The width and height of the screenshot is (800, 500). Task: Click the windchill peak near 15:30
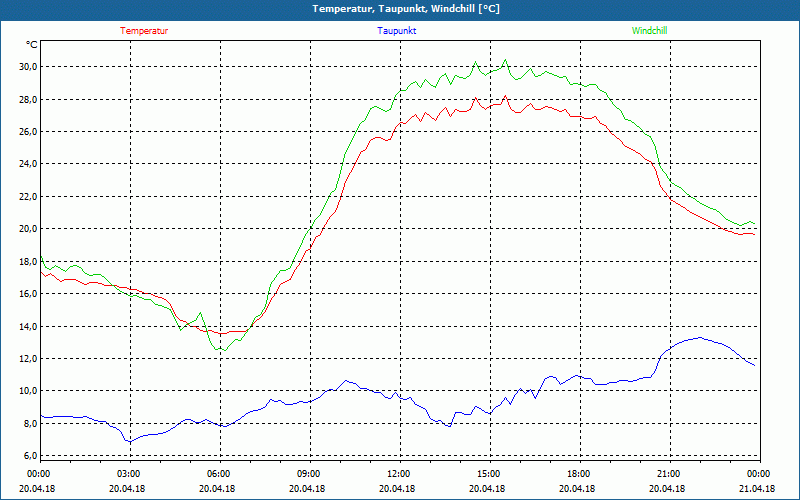(506, 60)
